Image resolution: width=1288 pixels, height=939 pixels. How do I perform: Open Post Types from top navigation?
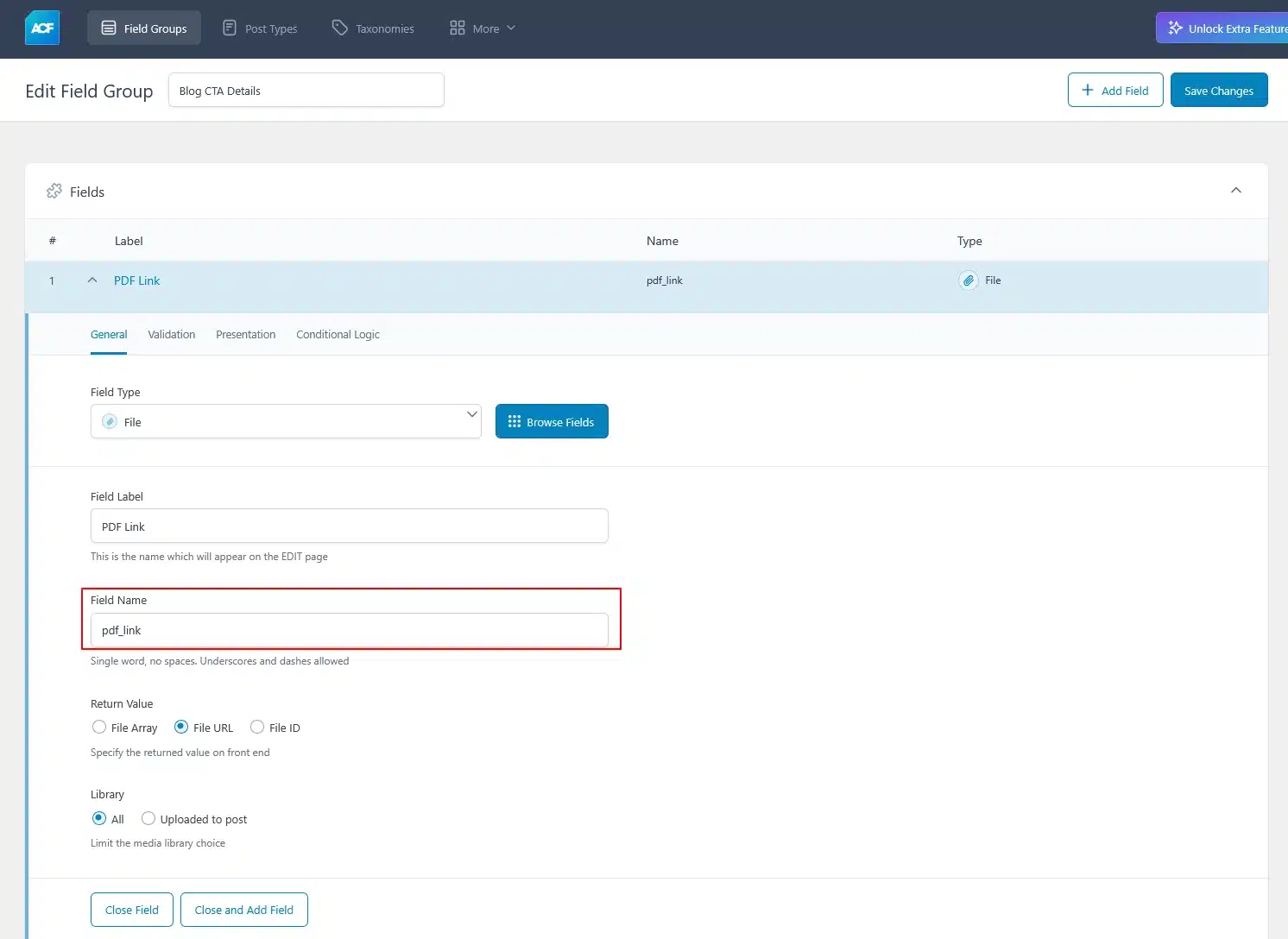click(x=260, y=28)
